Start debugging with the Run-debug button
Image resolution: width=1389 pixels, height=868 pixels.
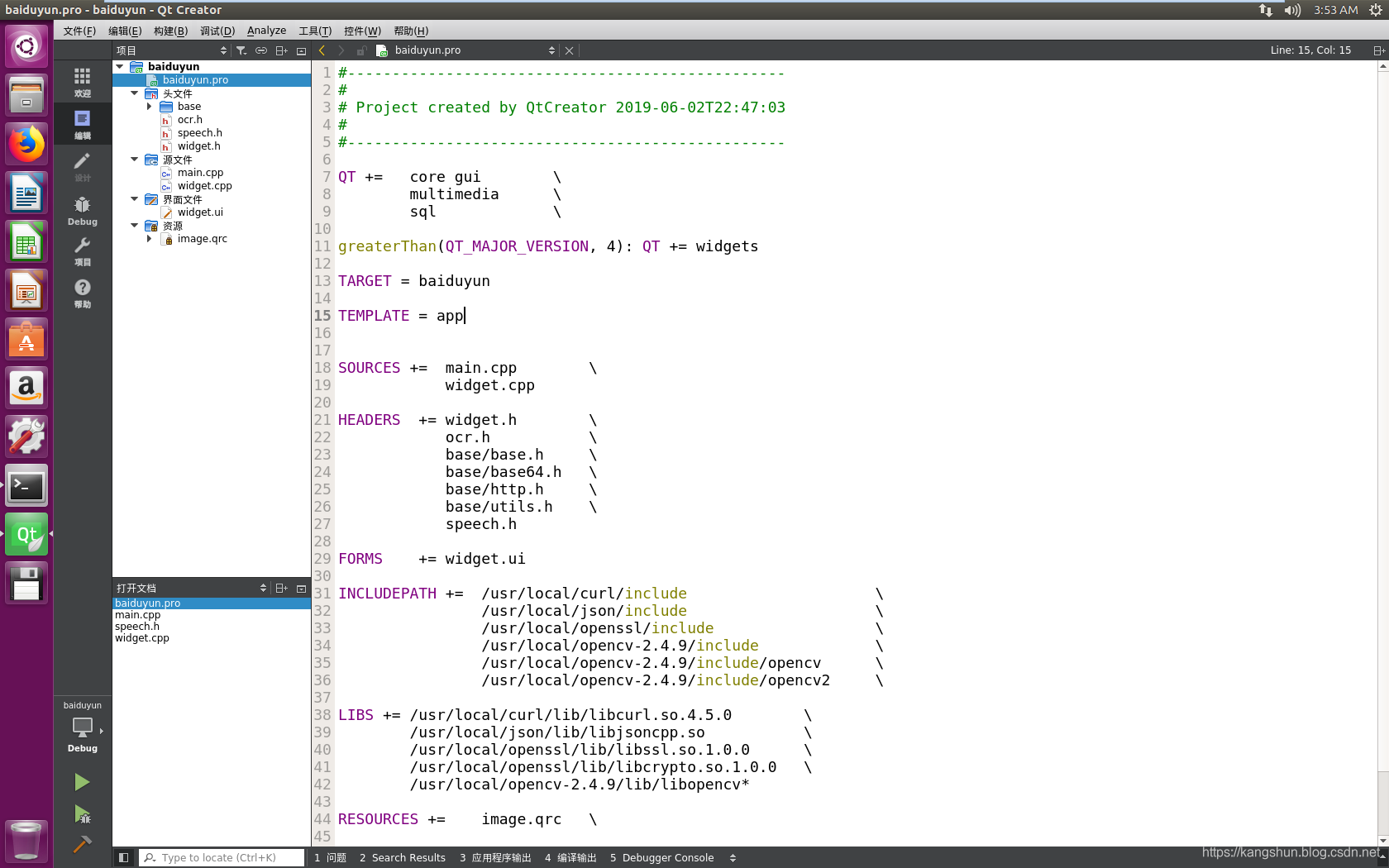[x=82, y=814]
